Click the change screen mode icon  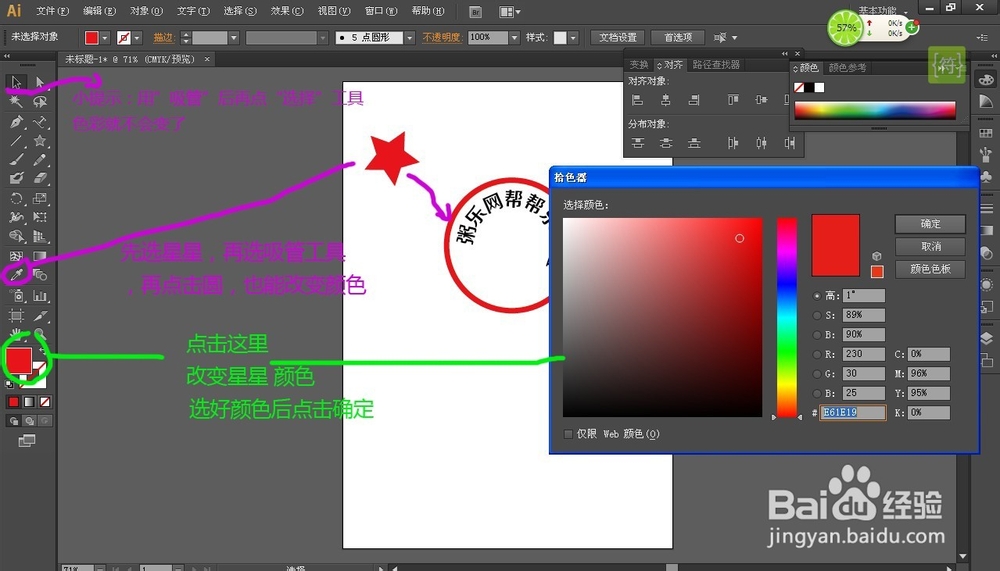click(x=27, y=440)
